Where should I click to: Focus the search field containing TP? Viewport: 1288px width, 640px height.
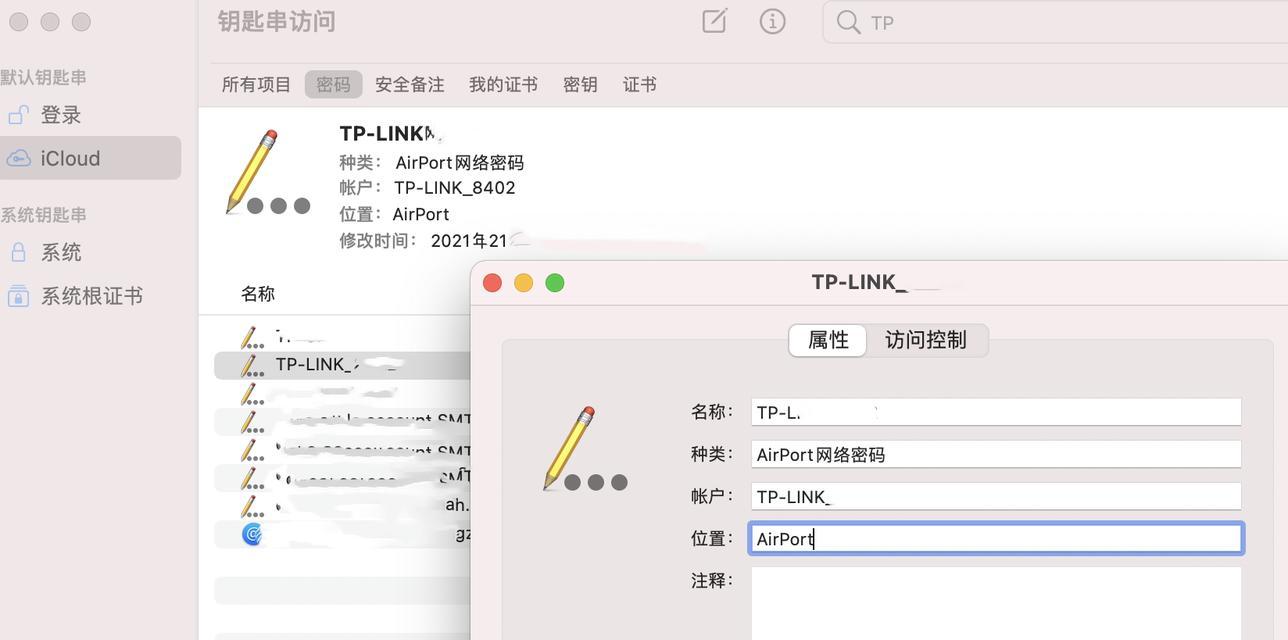point(1055,22)
